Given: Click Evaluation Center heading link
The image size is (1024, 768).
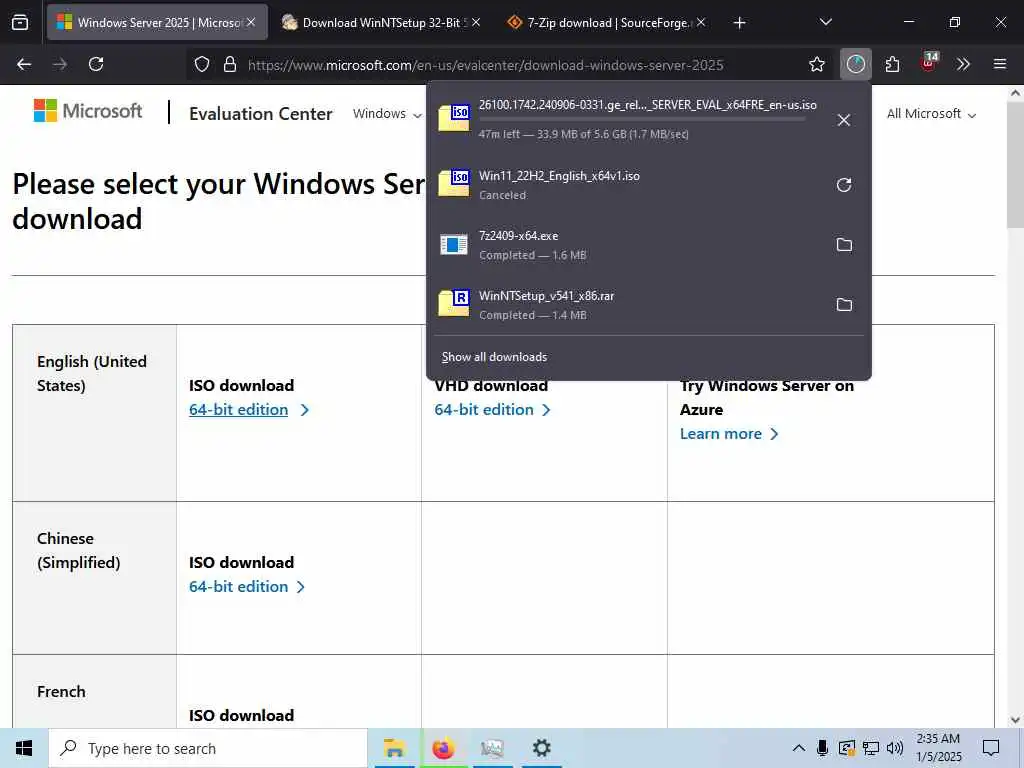Looking at the screenshot, I should click(x=261, y=114).
